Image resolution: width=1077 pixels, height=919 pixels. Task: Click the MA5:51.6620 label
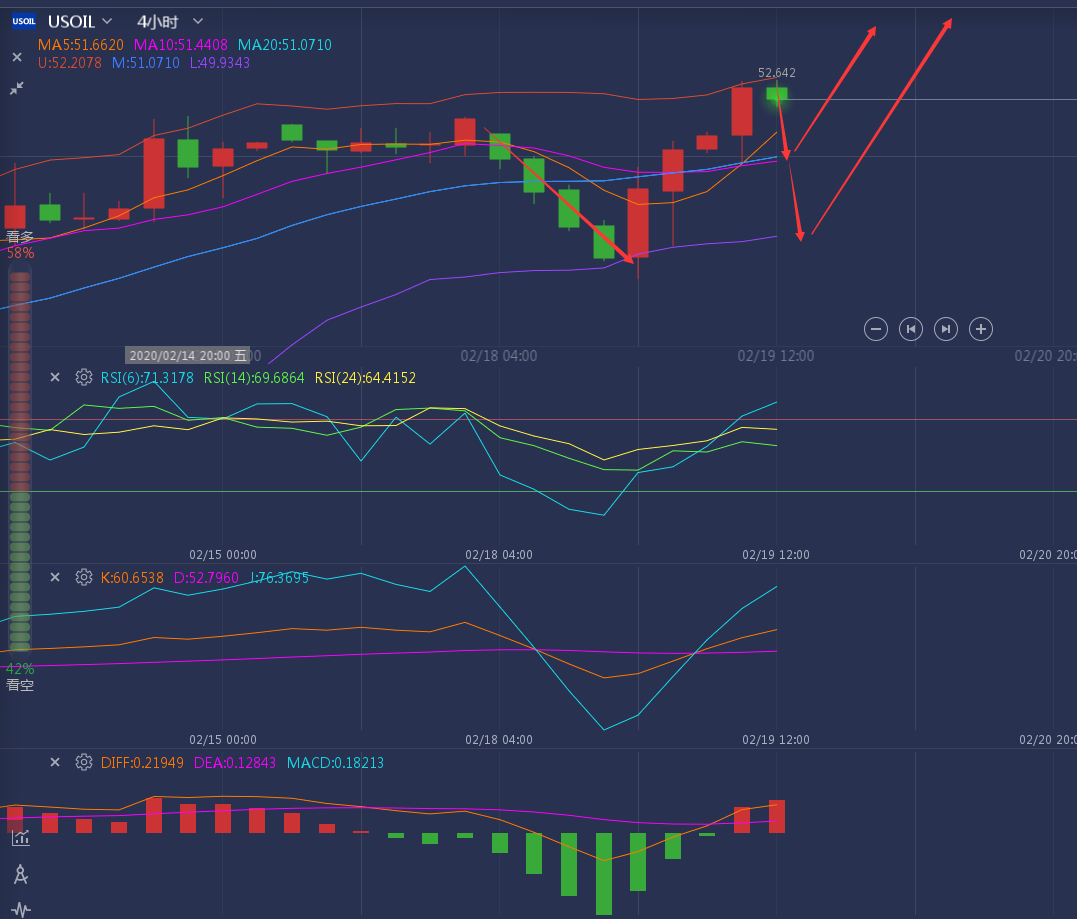click(x=80, y=45)
